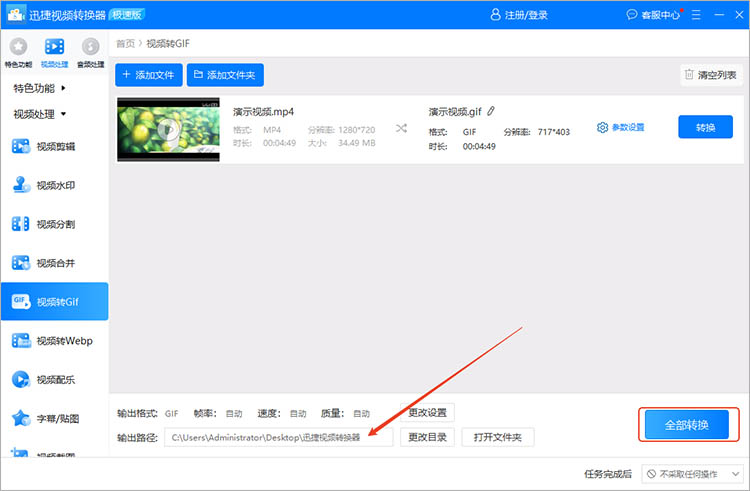Viewport: 750px width, 491px height.
Task: Click the 演示视频.mp4 file name
Action: pos(264,112)
